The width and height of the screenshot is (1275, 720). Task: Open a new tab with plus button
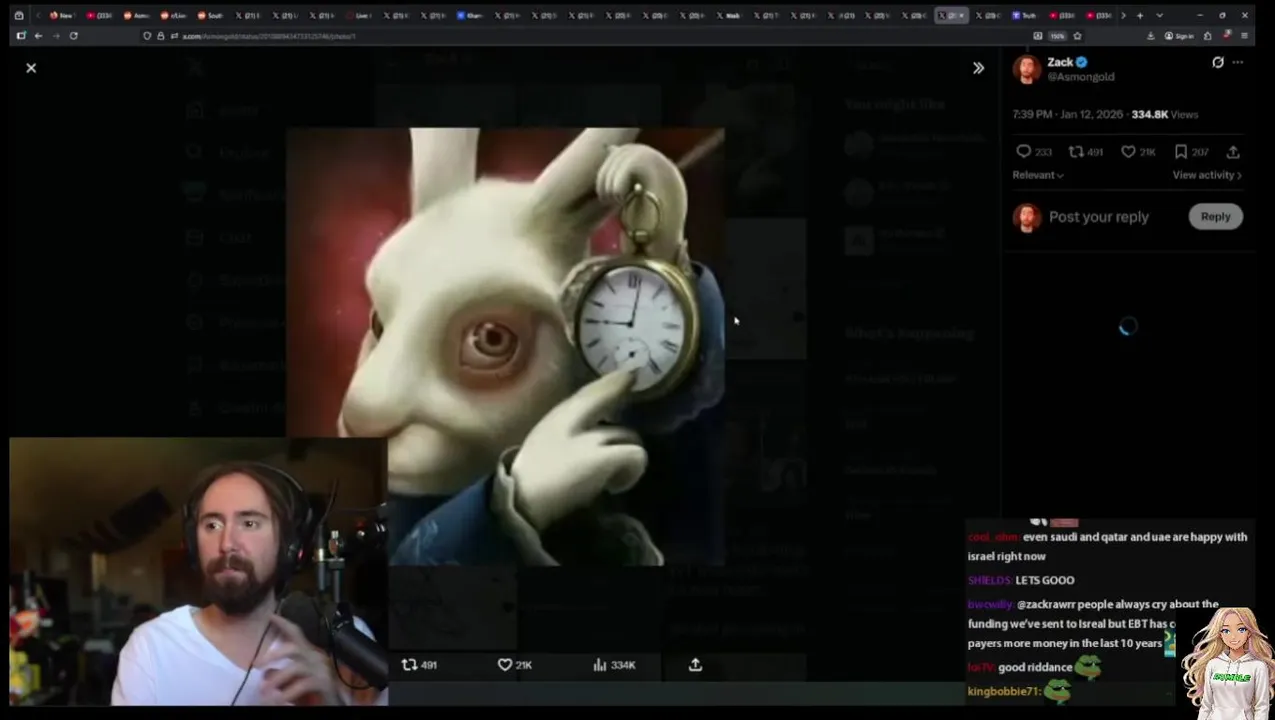[x=1139, y=15]
